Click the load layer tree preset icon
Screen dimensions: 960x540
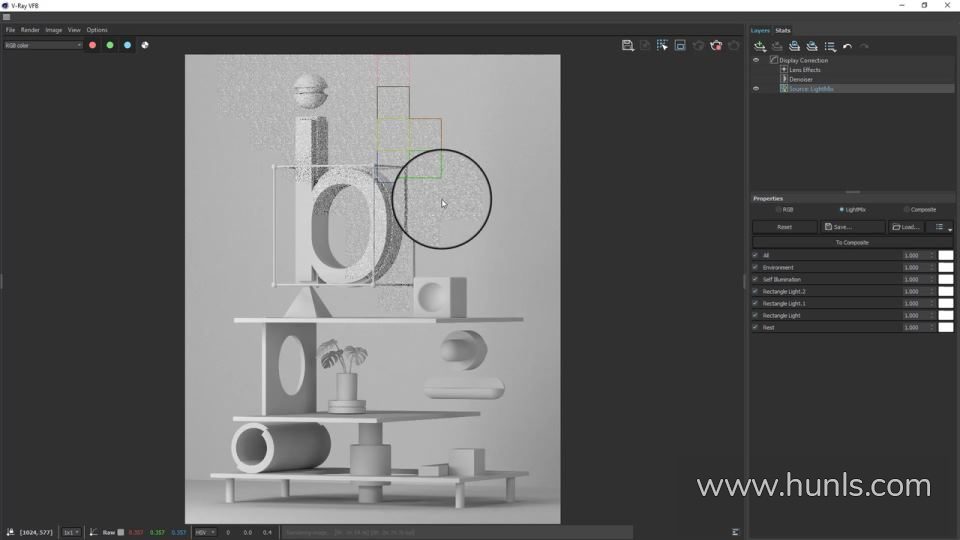tap(812, 47)
